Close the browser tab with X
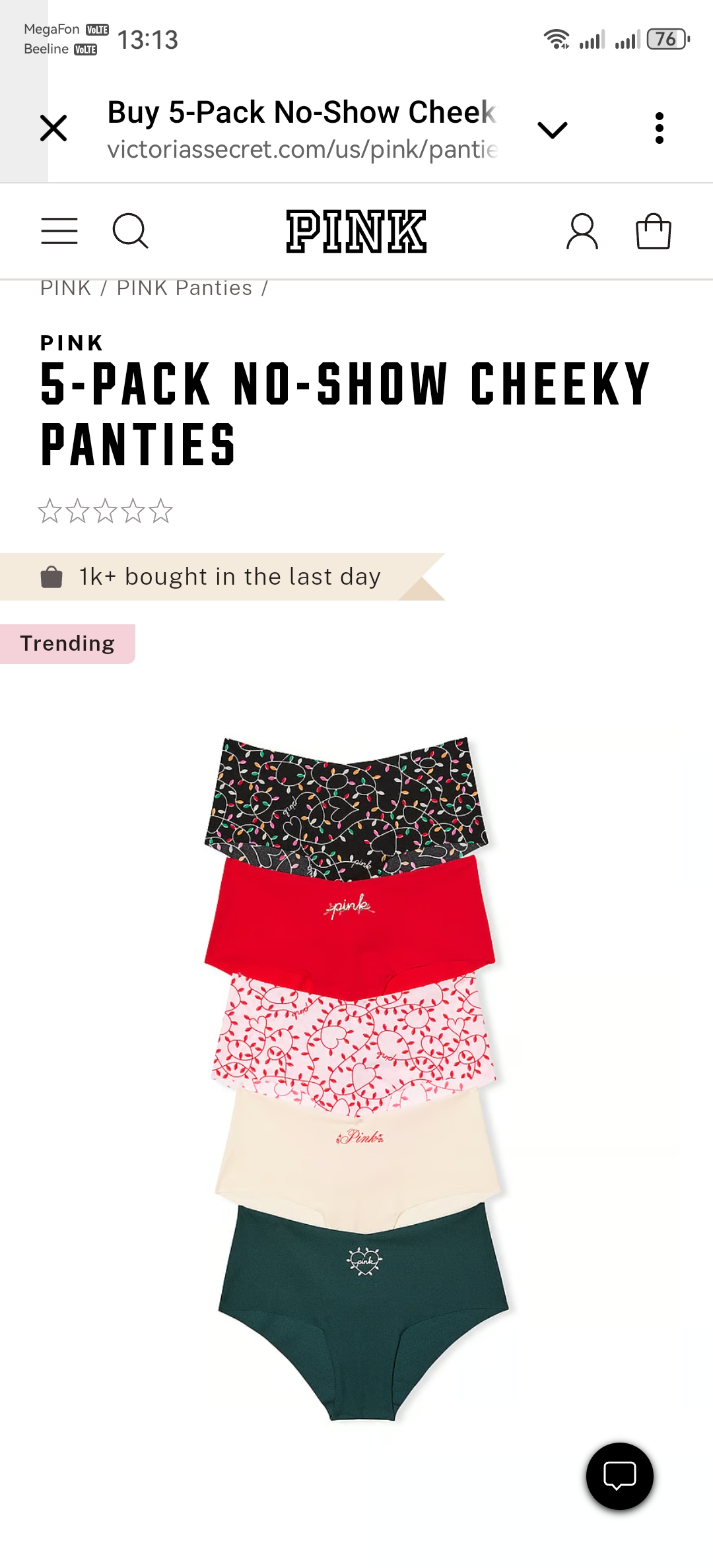This screenshot has height=1568, width=713. (x=53, y=128)
